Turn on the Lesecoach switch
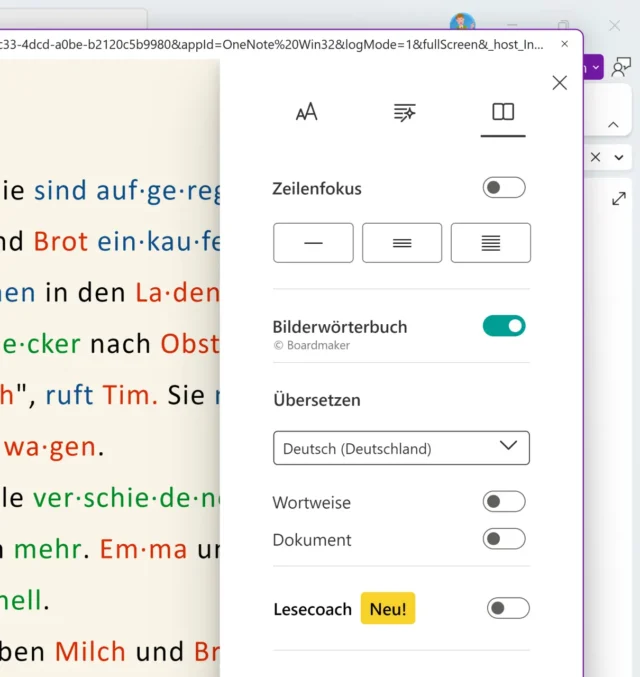 click(x=508, y=608)
